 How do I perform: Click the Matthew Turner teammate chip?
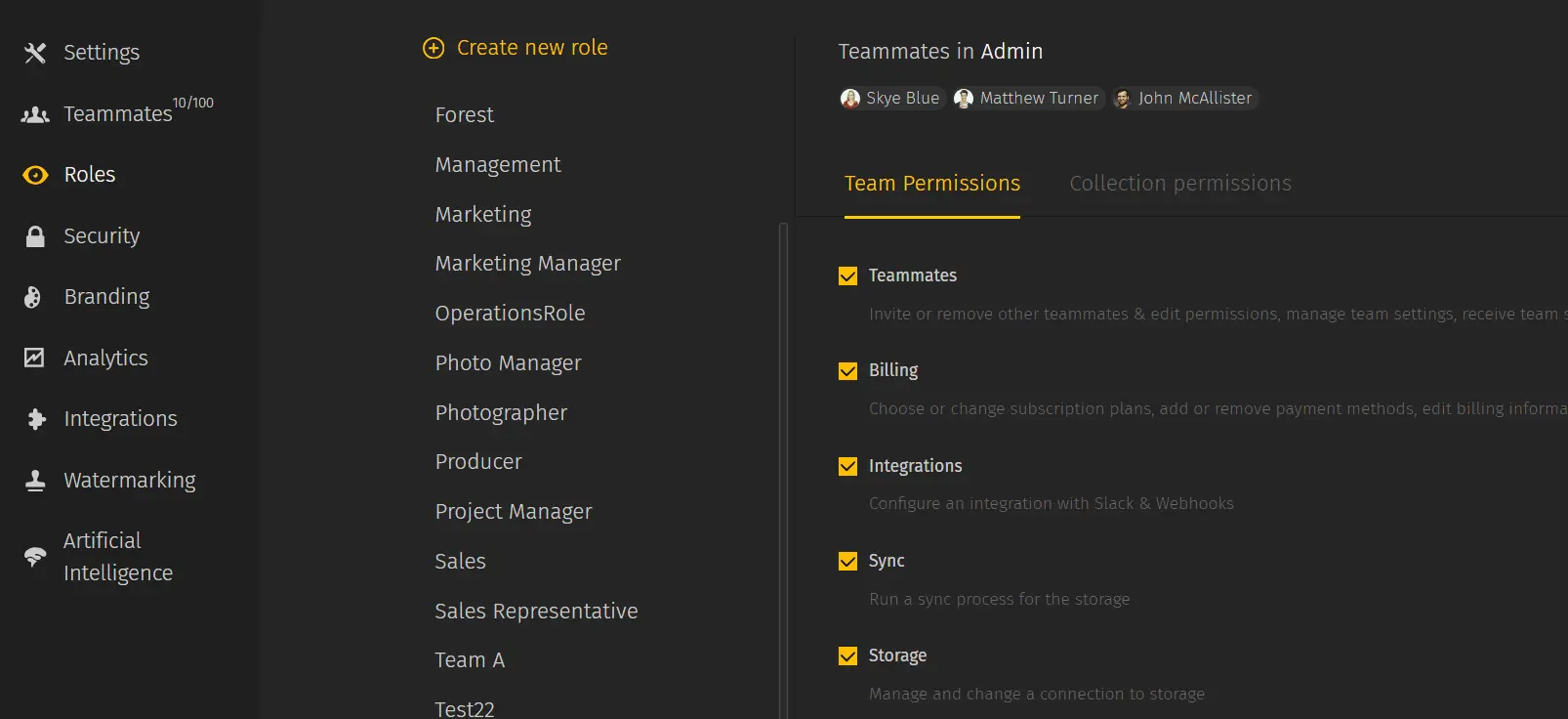point(1029,99)
